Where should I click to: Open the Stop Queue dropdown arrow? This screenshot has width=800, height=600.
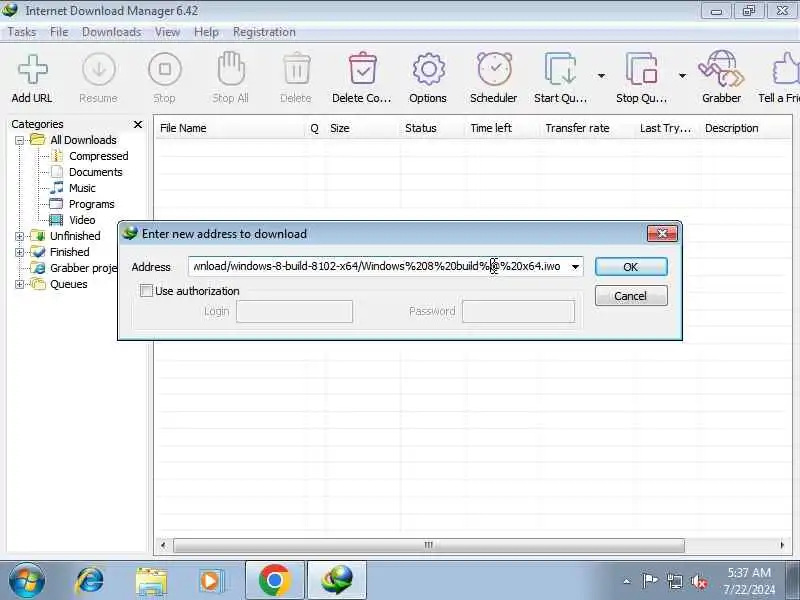pos(682,76)
